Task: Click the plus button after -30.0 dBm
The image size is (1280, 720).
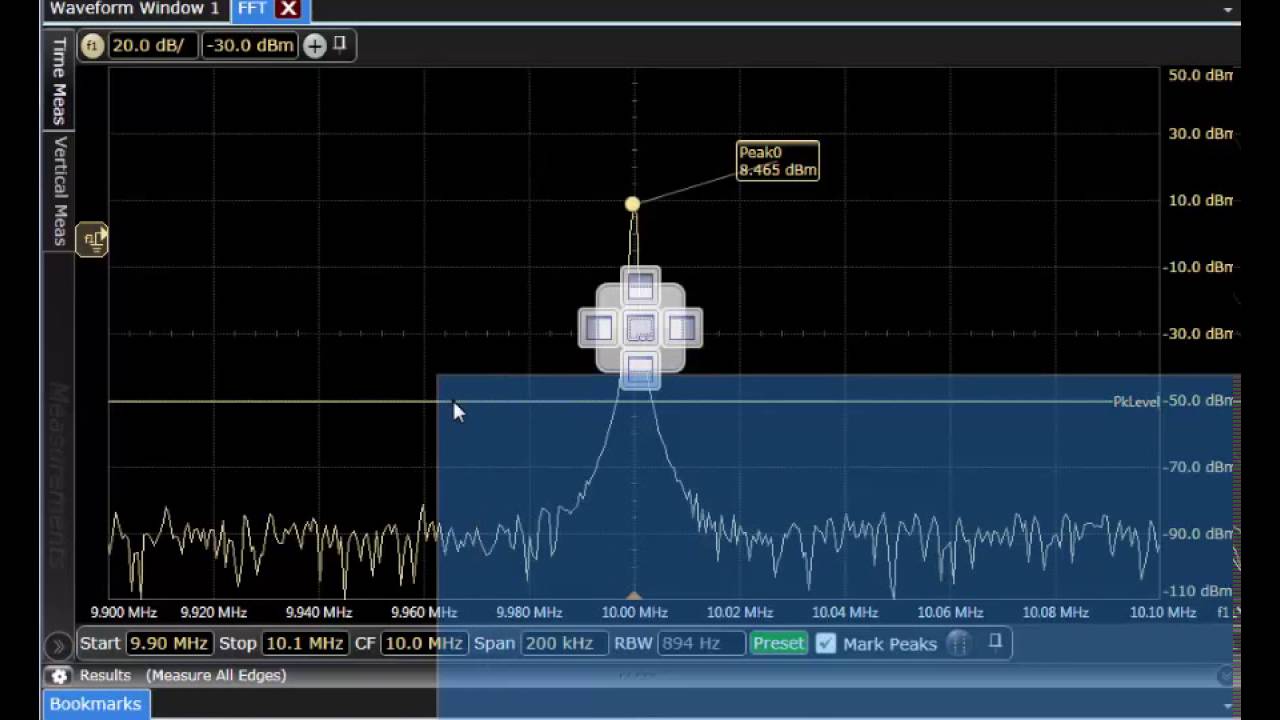Action: coord(315,45)
